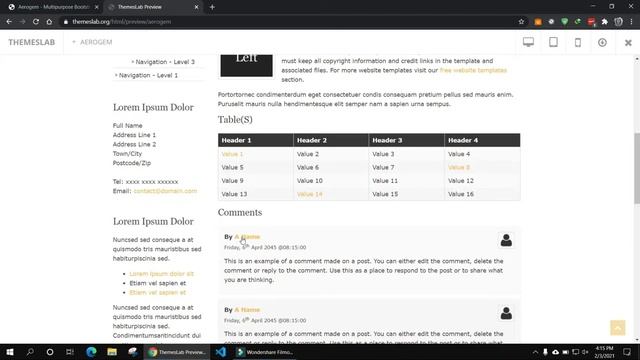
Task: Open the Chrome three-dot menu
Action: pos(631,22)
